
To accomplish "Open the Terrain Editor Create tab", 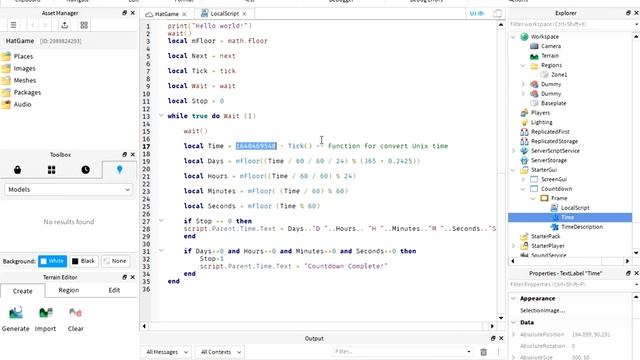I will tap(22, 291).
